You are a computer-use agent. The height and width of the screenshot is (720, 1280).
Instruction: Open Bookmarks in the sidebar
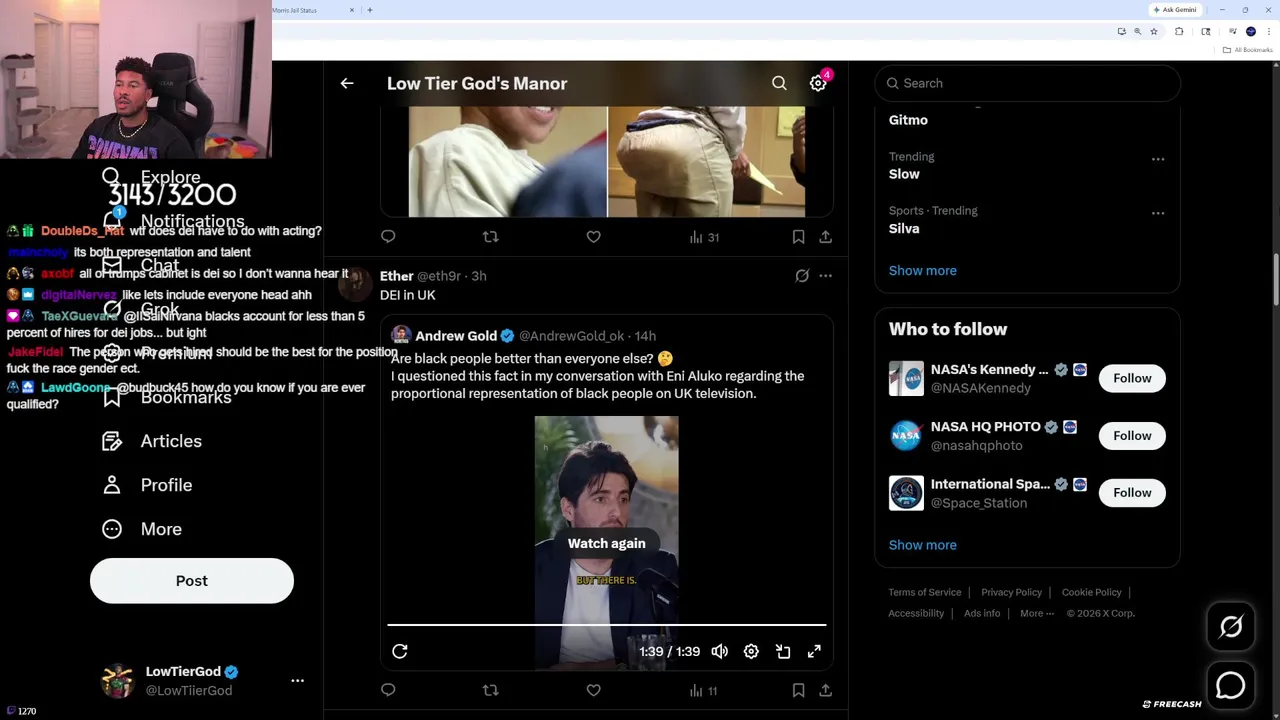[x=166, y=397]
